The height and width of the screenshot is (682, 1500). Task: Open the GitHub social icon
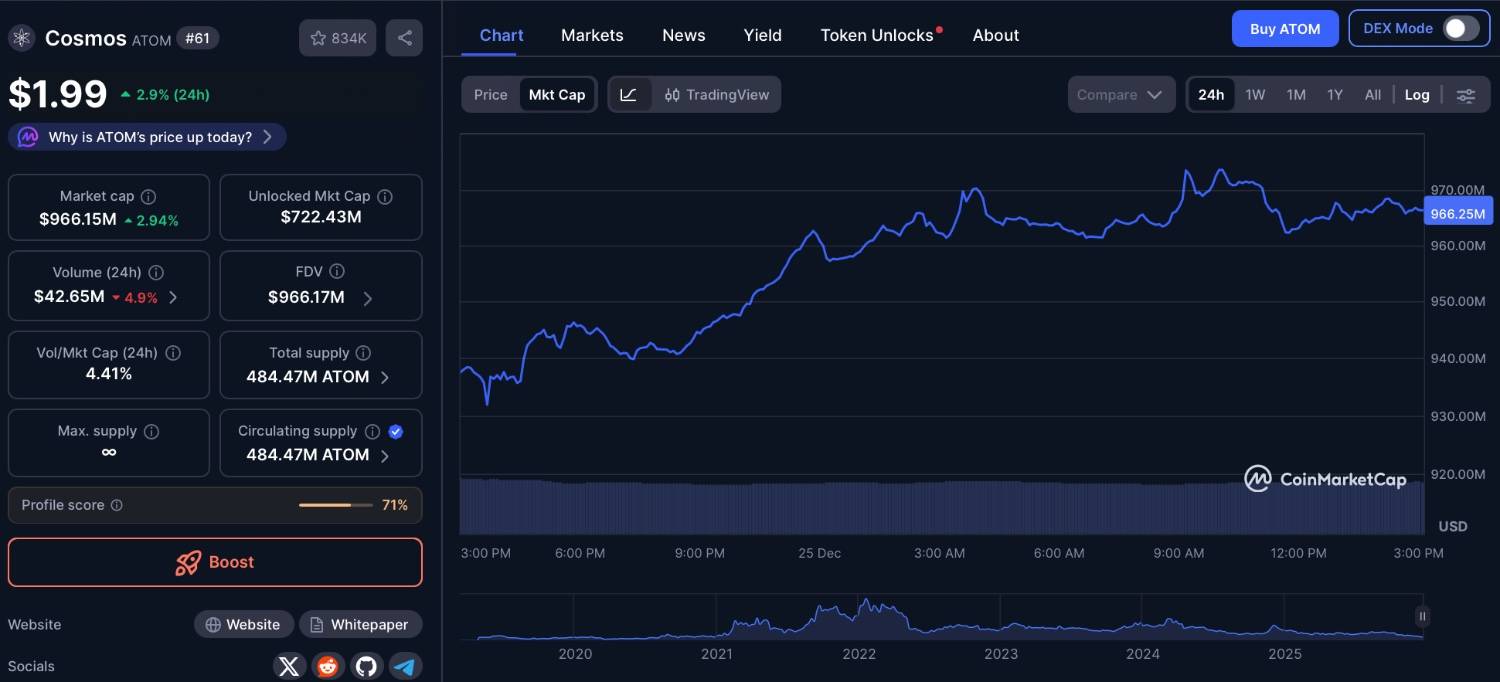[x=366, y=666]
